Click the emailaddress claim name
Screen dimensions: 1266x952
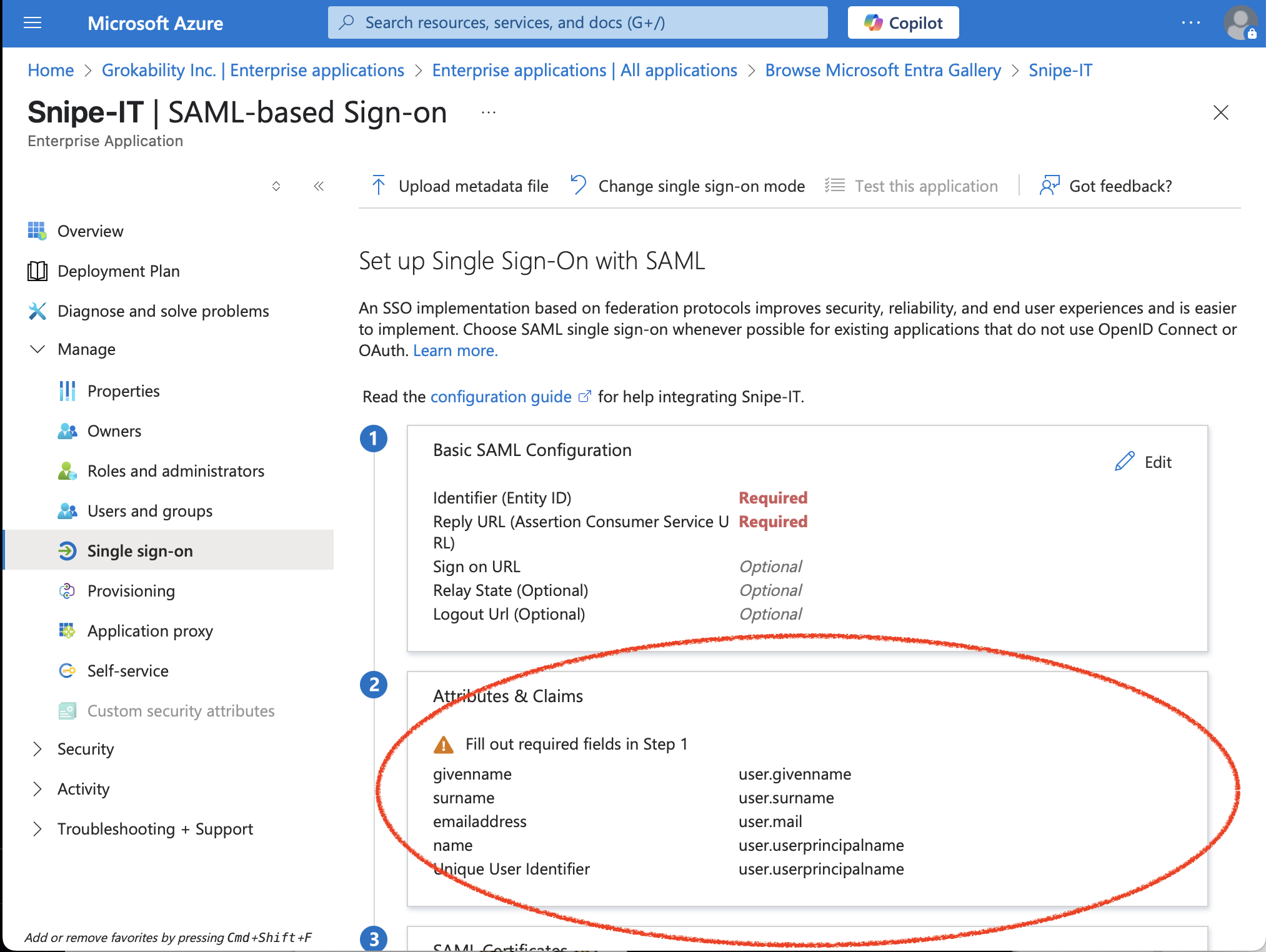point(480,821)
